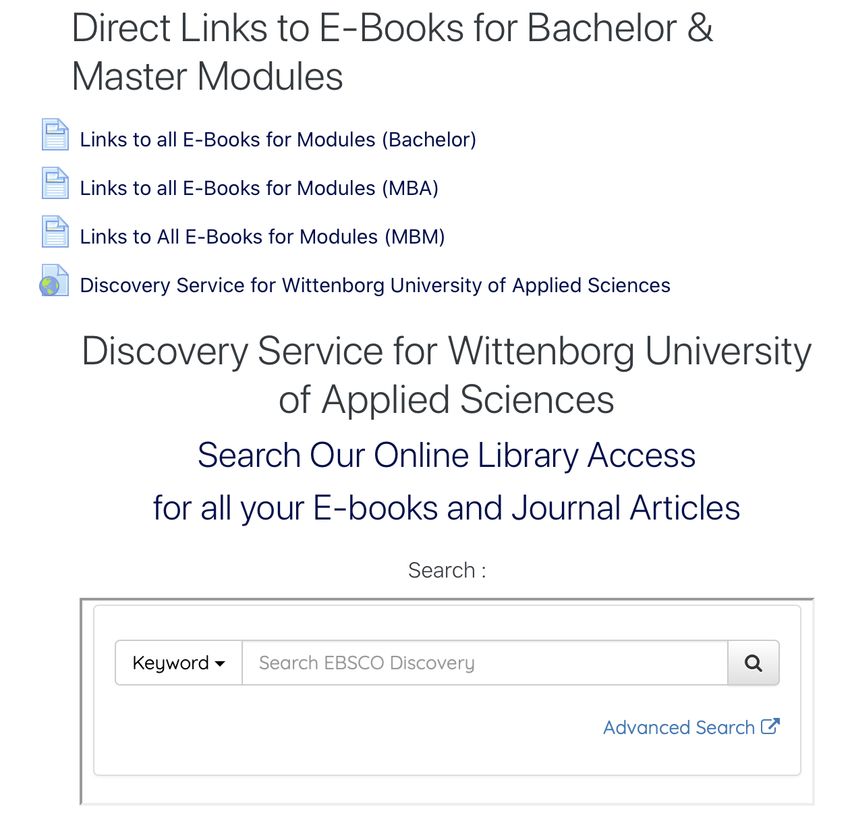Open the Advanced Search link
This screenshot has height=838, width=850.
click(679, 727)
